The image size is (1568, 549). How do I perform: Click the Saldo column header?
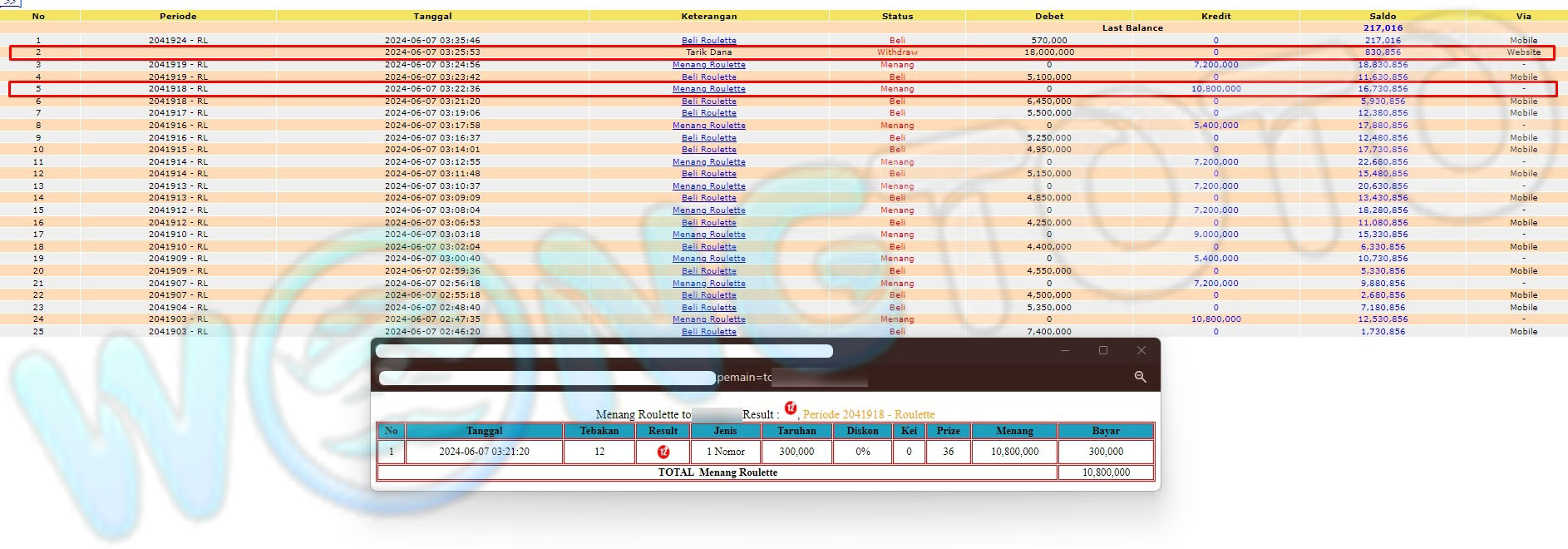pos(1382,16)
